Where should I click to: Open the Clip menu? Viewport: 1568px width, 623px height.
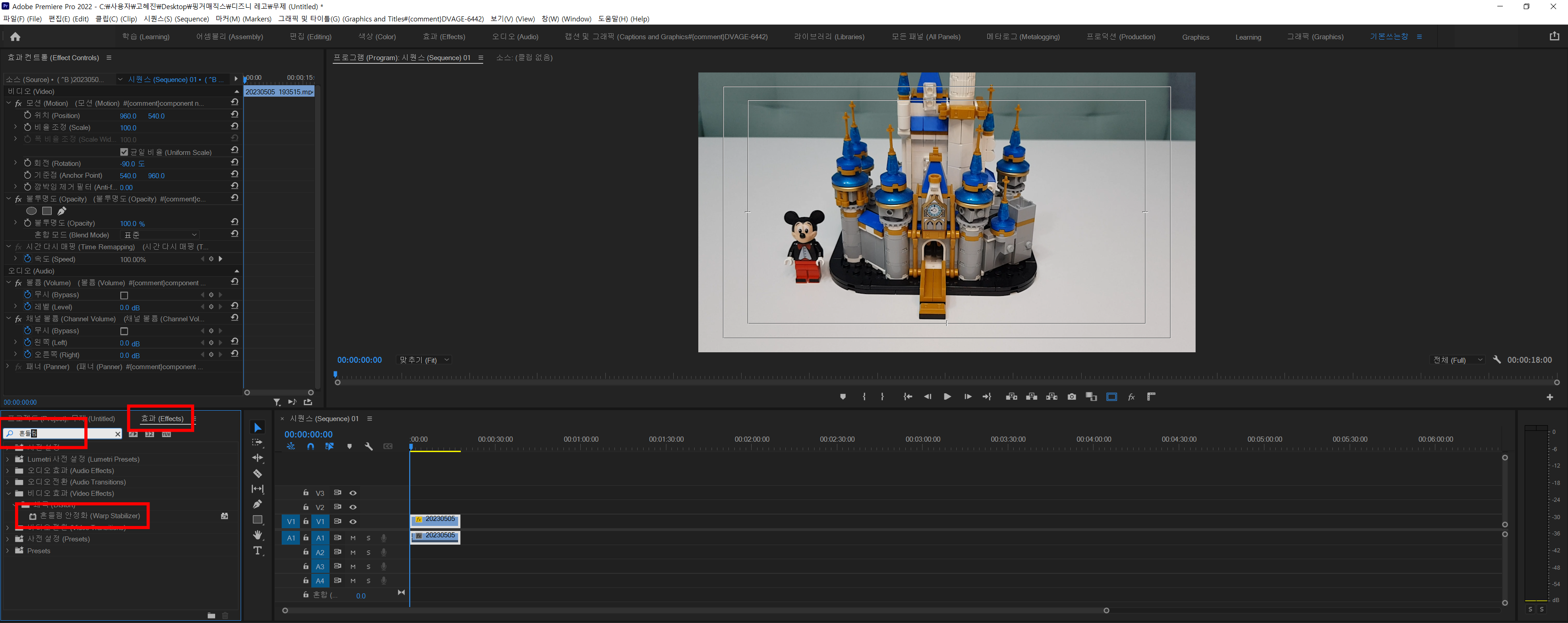point(116,19)
